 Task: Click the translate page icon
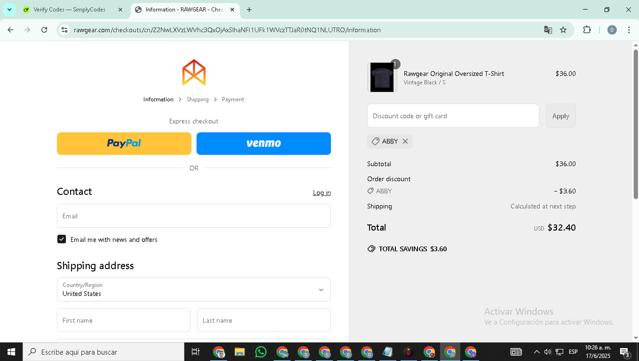(548, 30)
